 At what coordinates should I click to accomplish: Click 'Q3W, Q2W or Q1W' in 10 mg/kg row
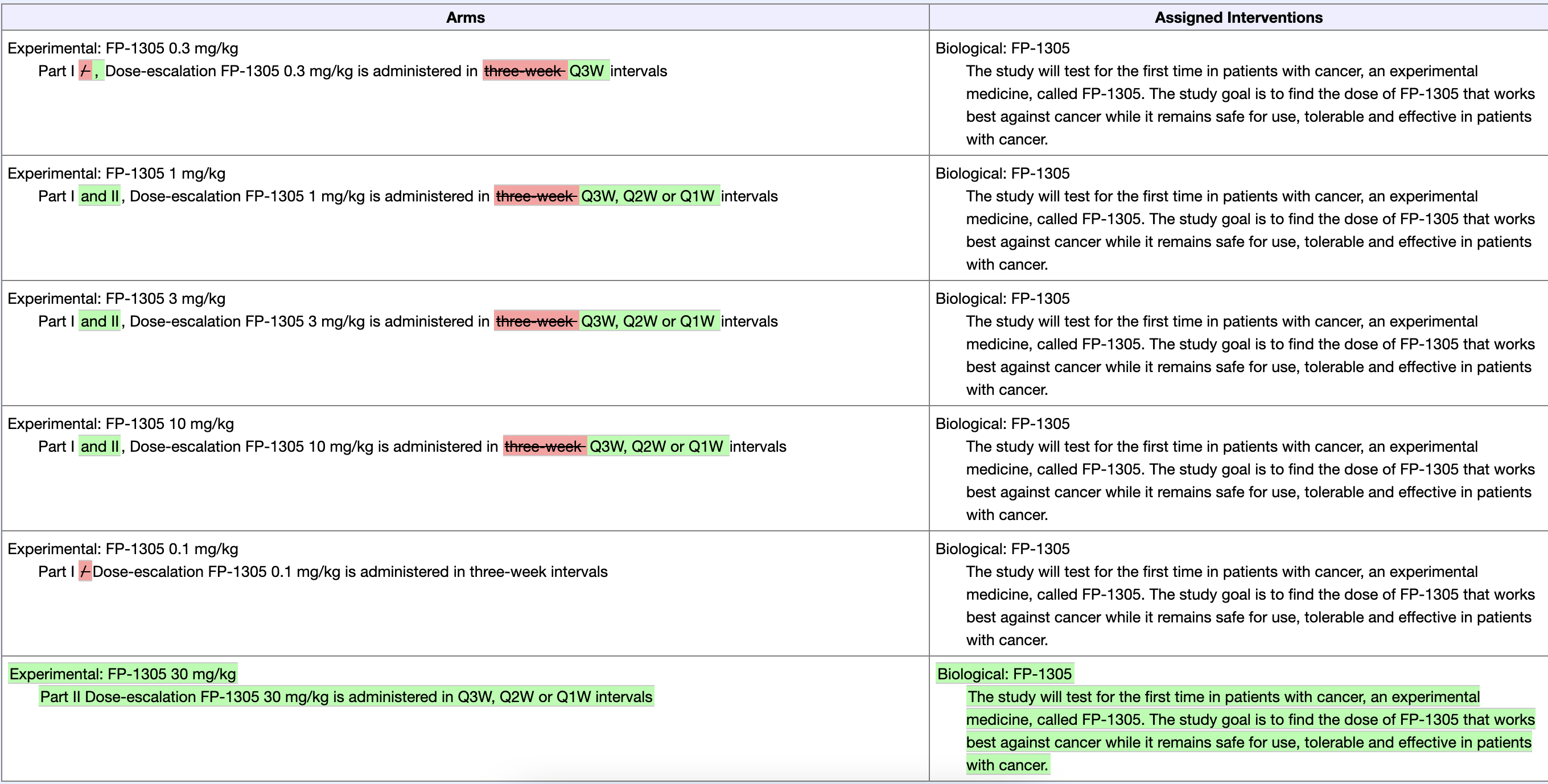pos(656,447)
